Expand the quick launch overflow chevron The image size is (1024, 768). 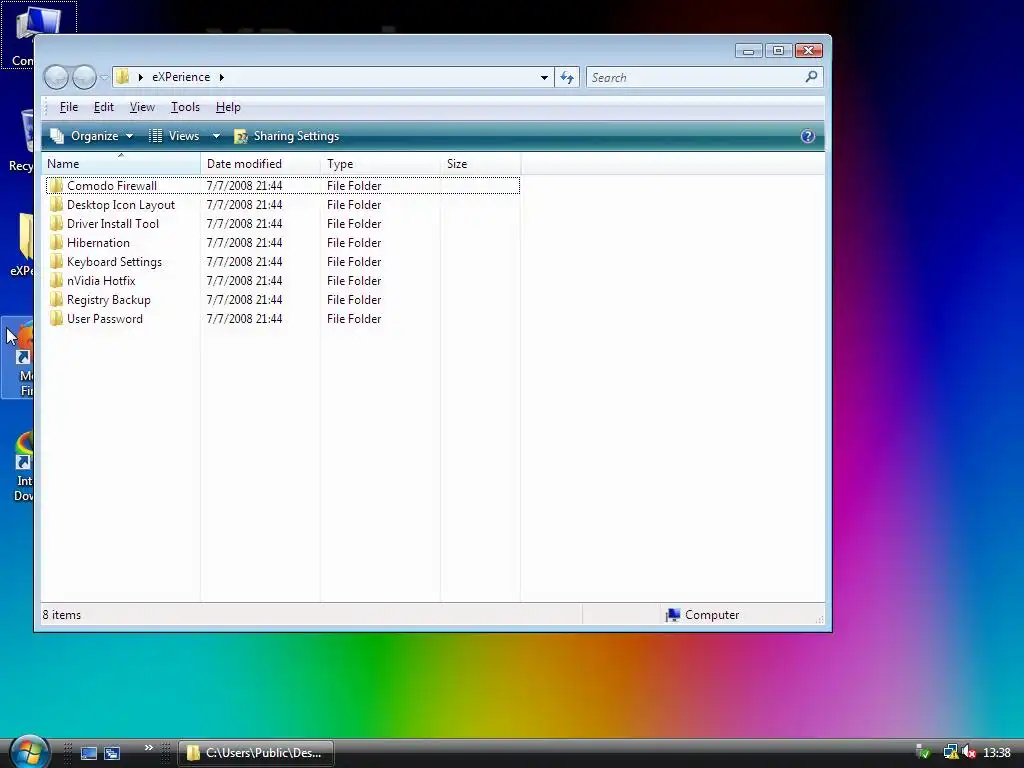tap(149, 748)
